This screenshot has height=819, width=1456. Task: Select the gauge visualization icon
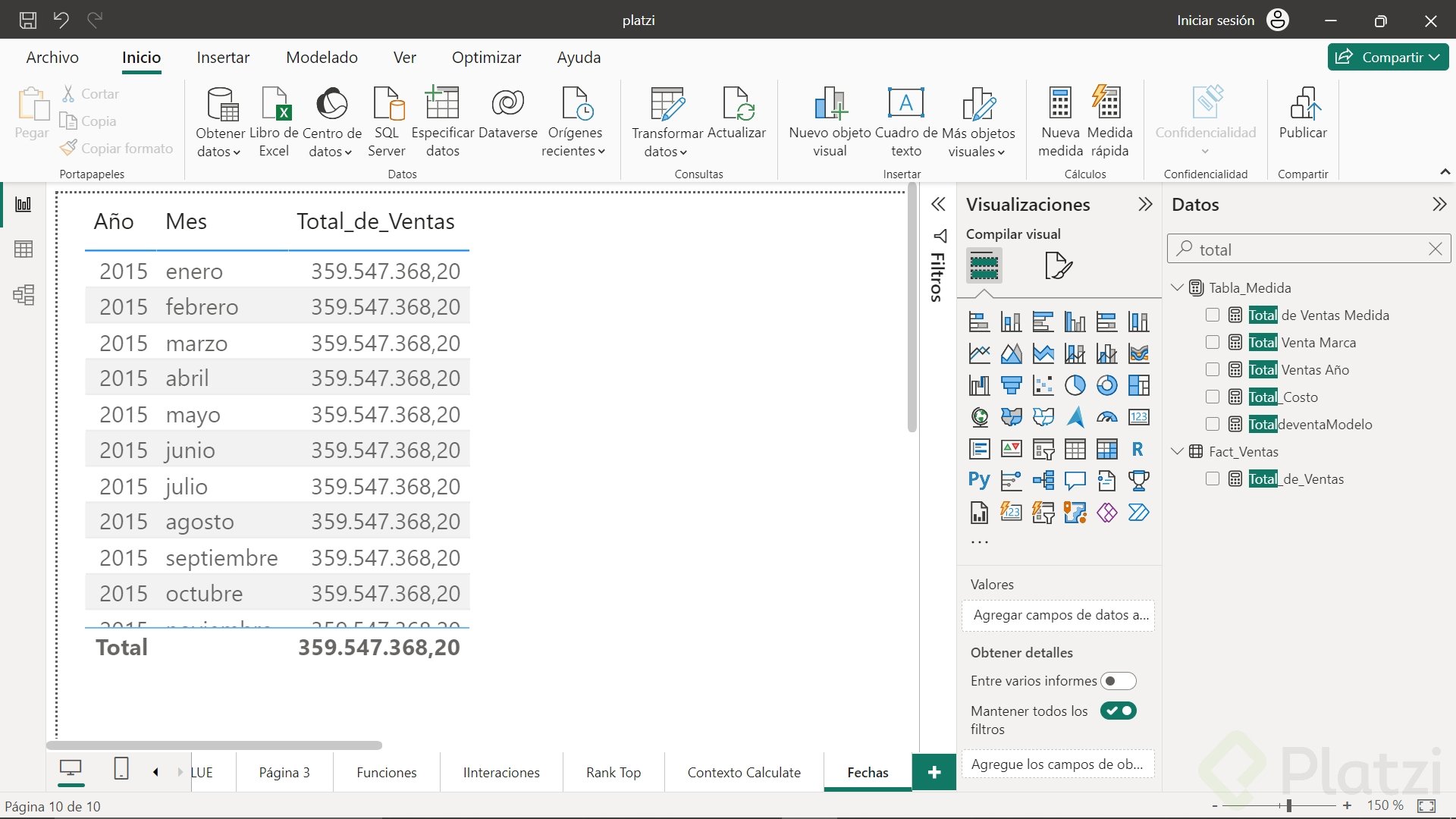pyautogui.click(x=1106, y=417)
